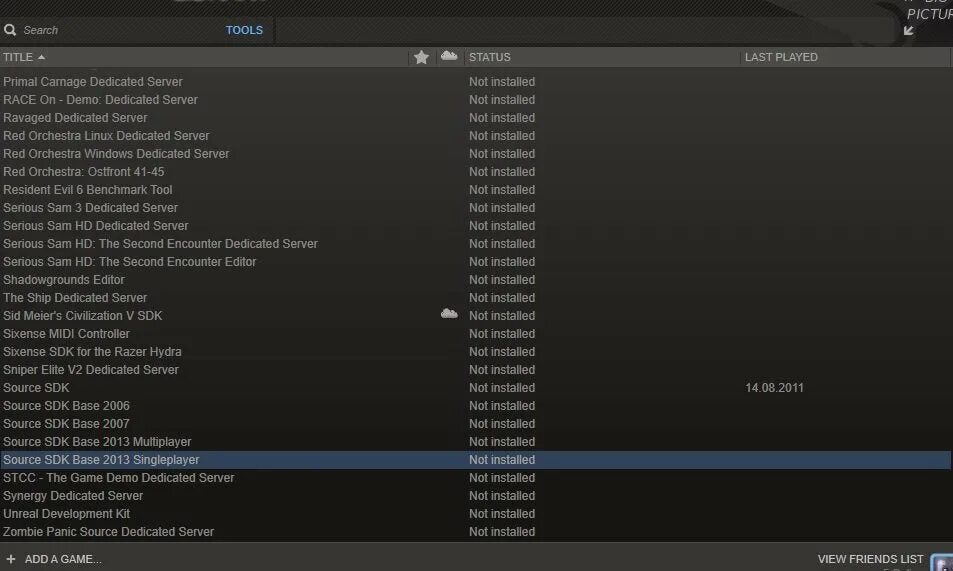Image resolution: width=953 pixels, height=571 pixels.
Task: Select Serious Sam HD Dedicated Server
Action: coord(95,226)
